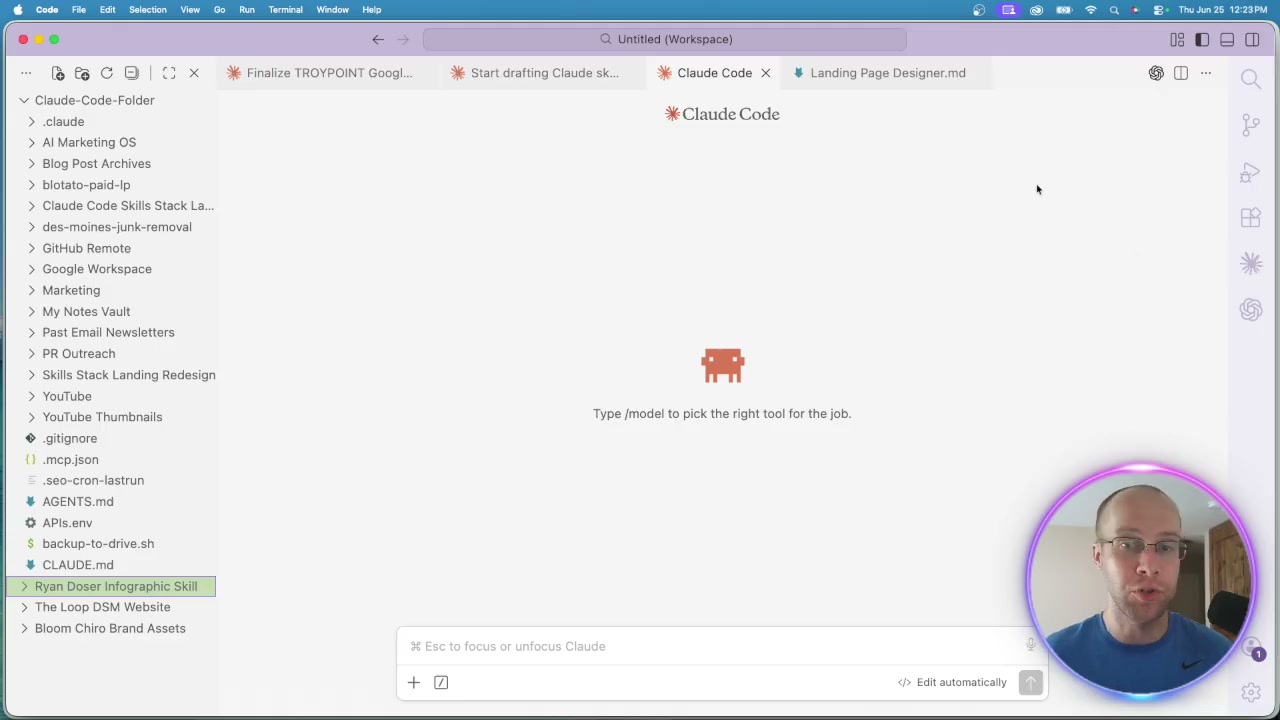
Task: Open the .mcp.json file
Action: (x=70, y=459)
